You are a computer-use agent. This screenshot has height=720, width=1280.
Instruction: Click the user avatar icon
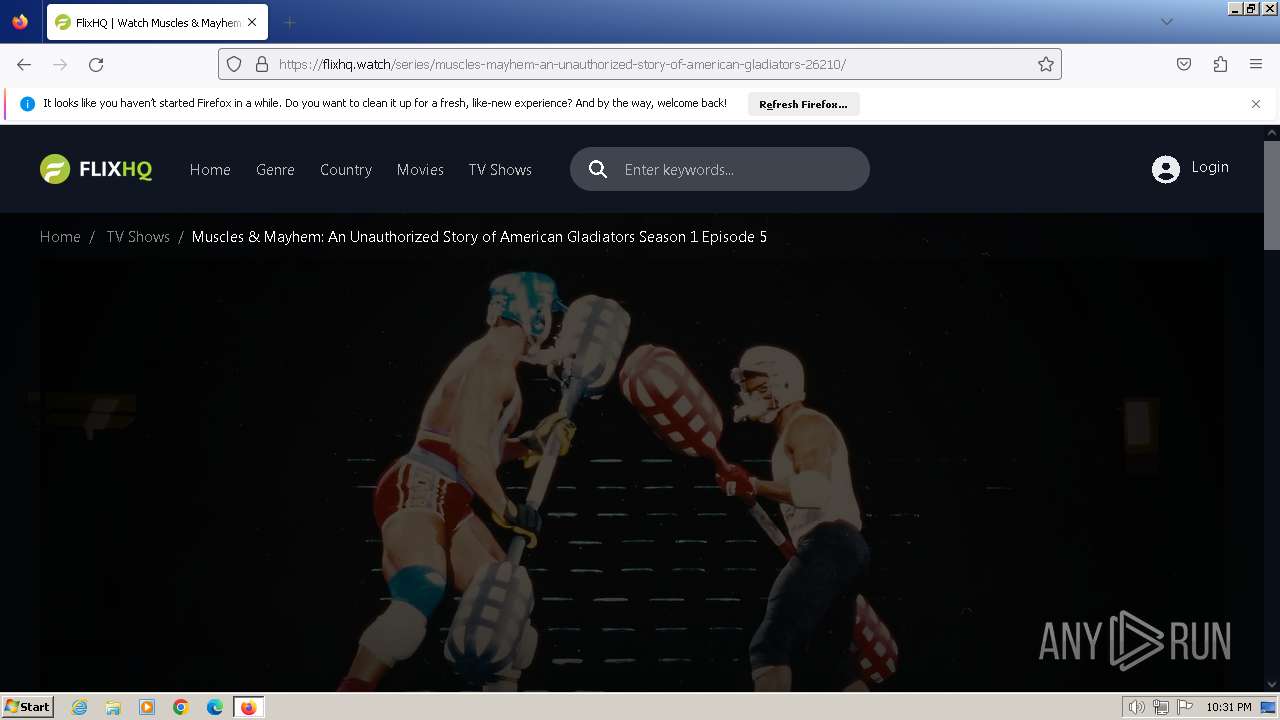(x=1166, y=169)
